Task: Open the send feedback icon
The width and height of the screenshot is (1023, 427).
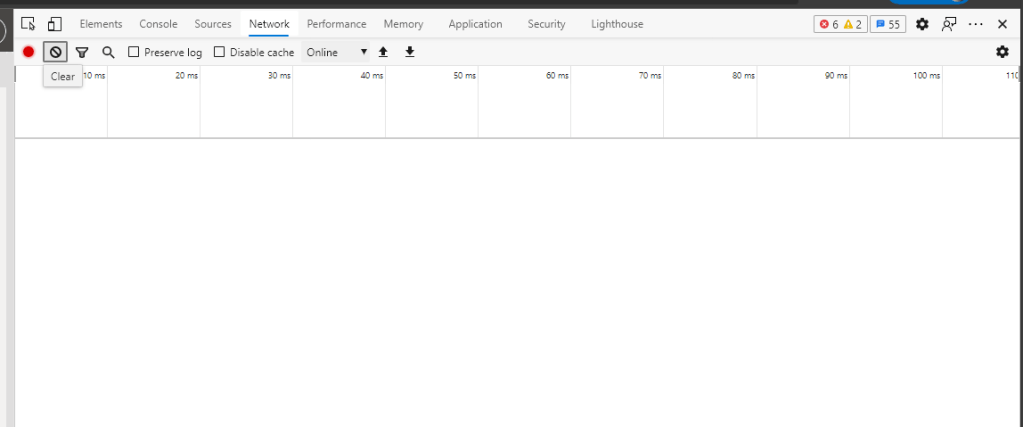Action: (x=949, y=24)
